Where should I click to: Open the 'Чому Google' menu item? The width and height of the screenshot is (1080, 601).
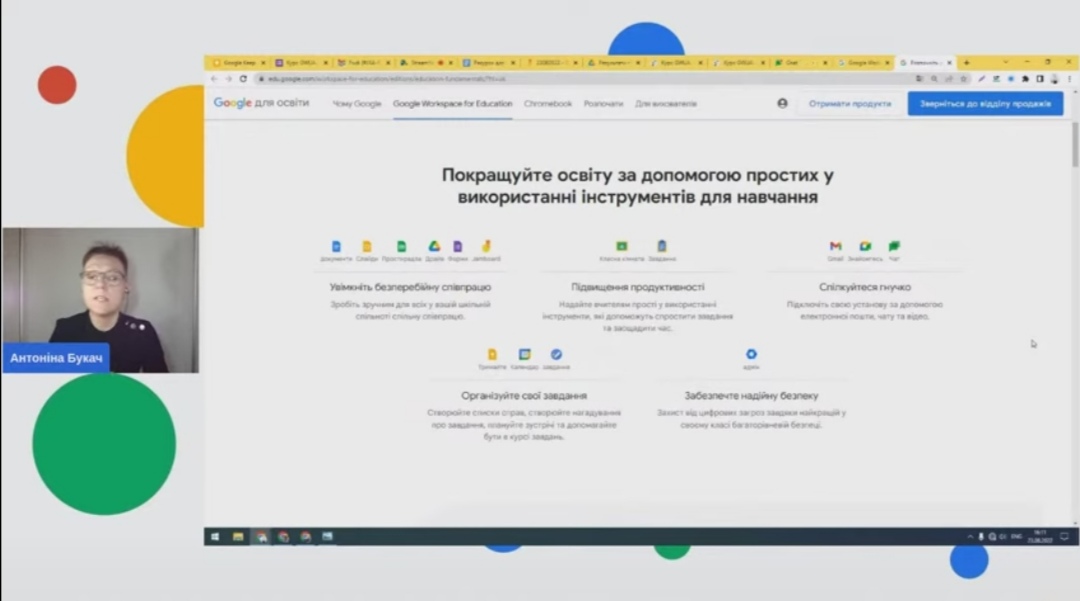(x=357, y=104)
